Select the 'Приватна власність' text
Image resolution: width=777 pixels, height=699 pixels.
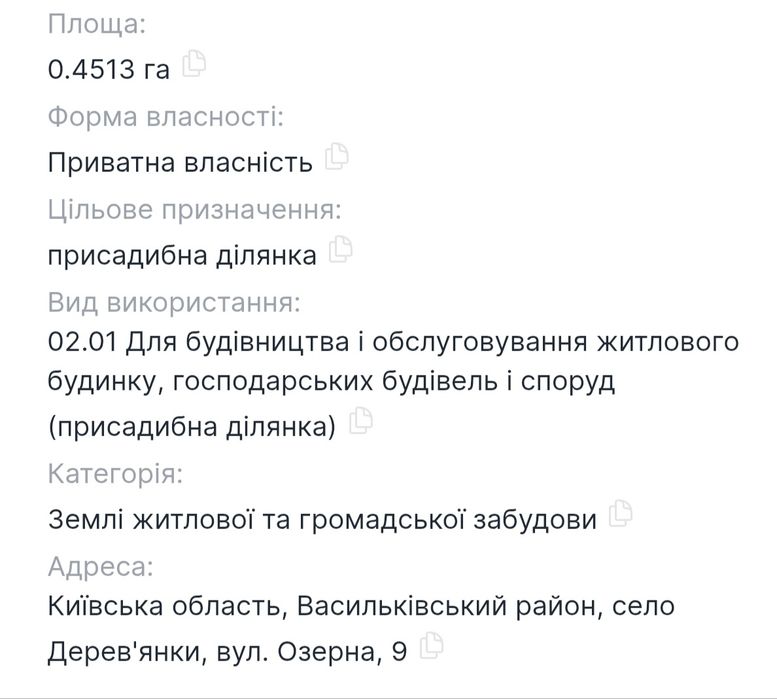click(180, 161)
